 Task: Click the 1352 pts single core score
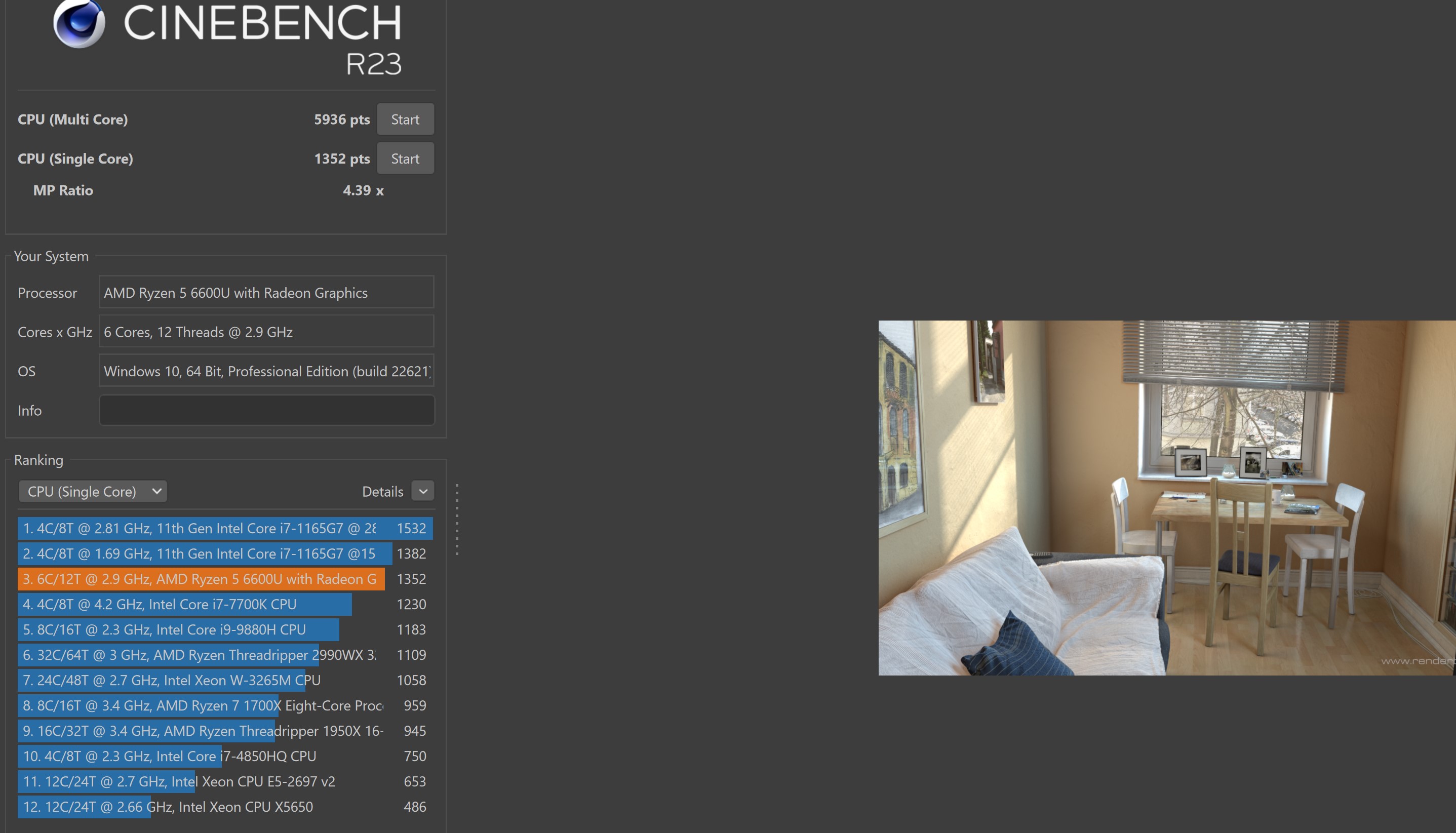tap(341, 158)
